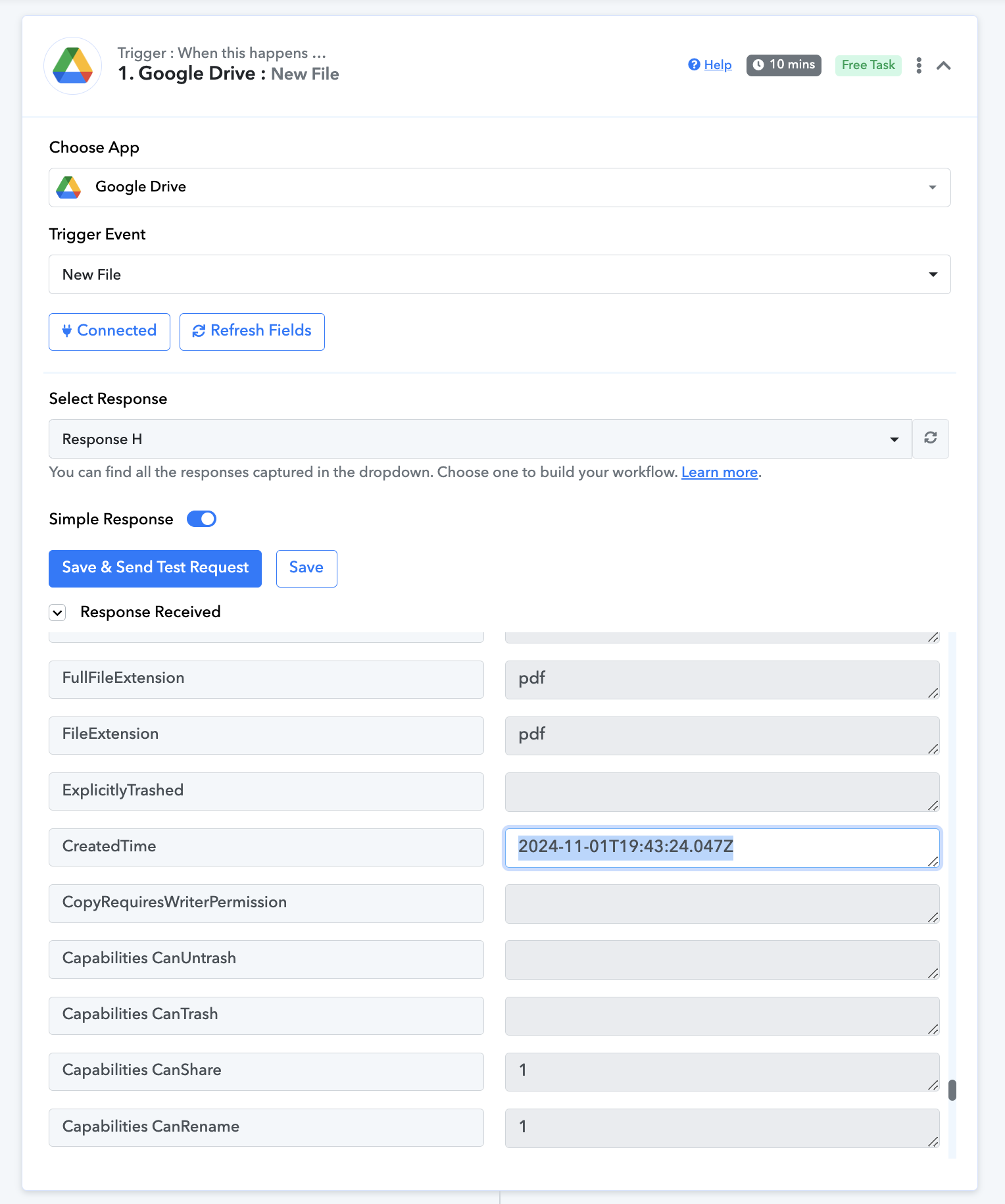Screen dimensions: 1005x1204
Task: Click Save & Send Test Request
Action: (155, 568)
